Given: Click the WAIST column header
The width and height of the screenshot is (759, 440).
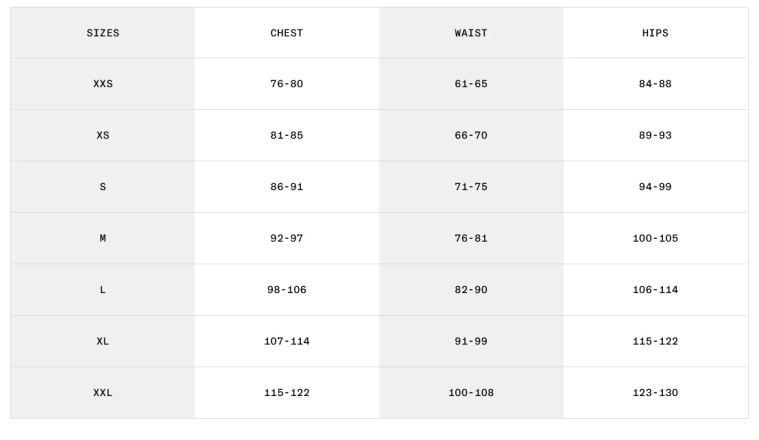Looking at the screenshot, I should pyautogui.click(x=471, y=33).
